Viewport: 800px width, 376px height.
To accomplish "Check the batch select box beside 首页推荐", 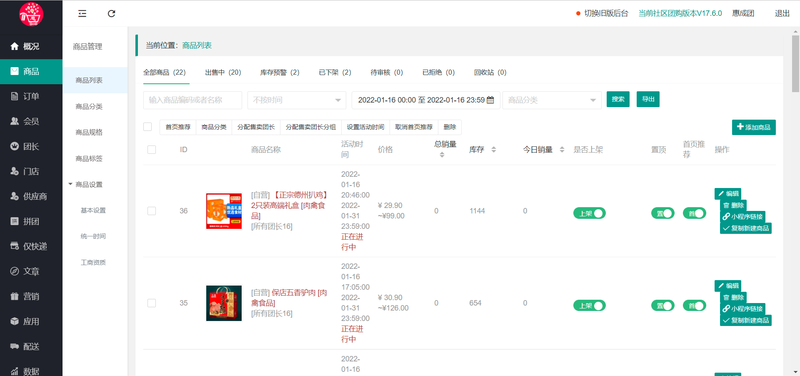I will 147,127.
